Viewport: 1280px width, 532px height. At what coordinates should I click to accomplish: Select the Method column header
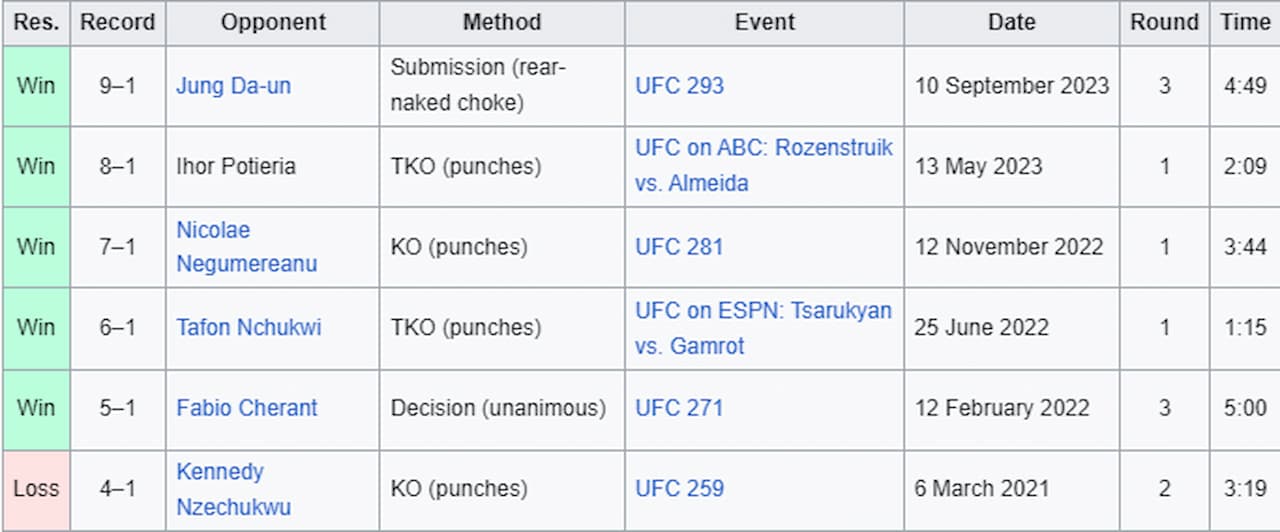tap(502, 23)
